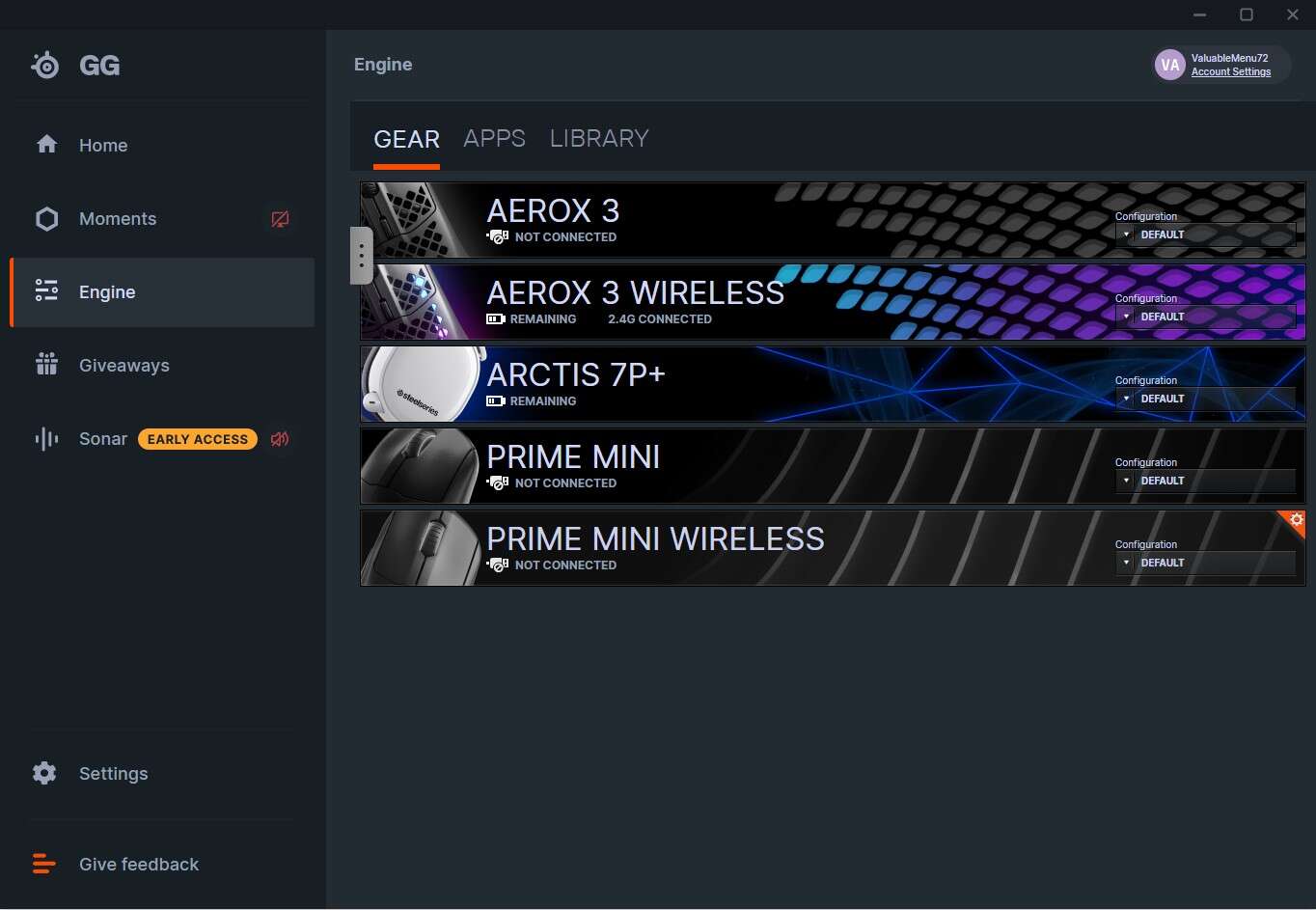Toggle the Sonar muted speaker indicator
Screen dimensions: 1316x910
tap(280, 439)
